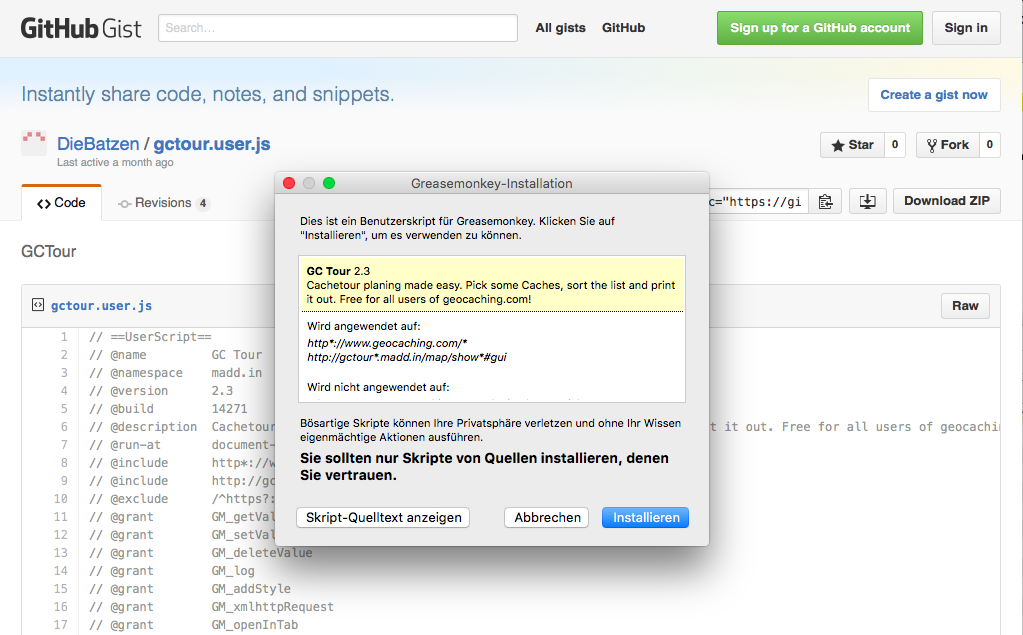Screen dimensions: 1023x635
Task: Switch to the Revisions tab
Action: (x=163, y=203)
